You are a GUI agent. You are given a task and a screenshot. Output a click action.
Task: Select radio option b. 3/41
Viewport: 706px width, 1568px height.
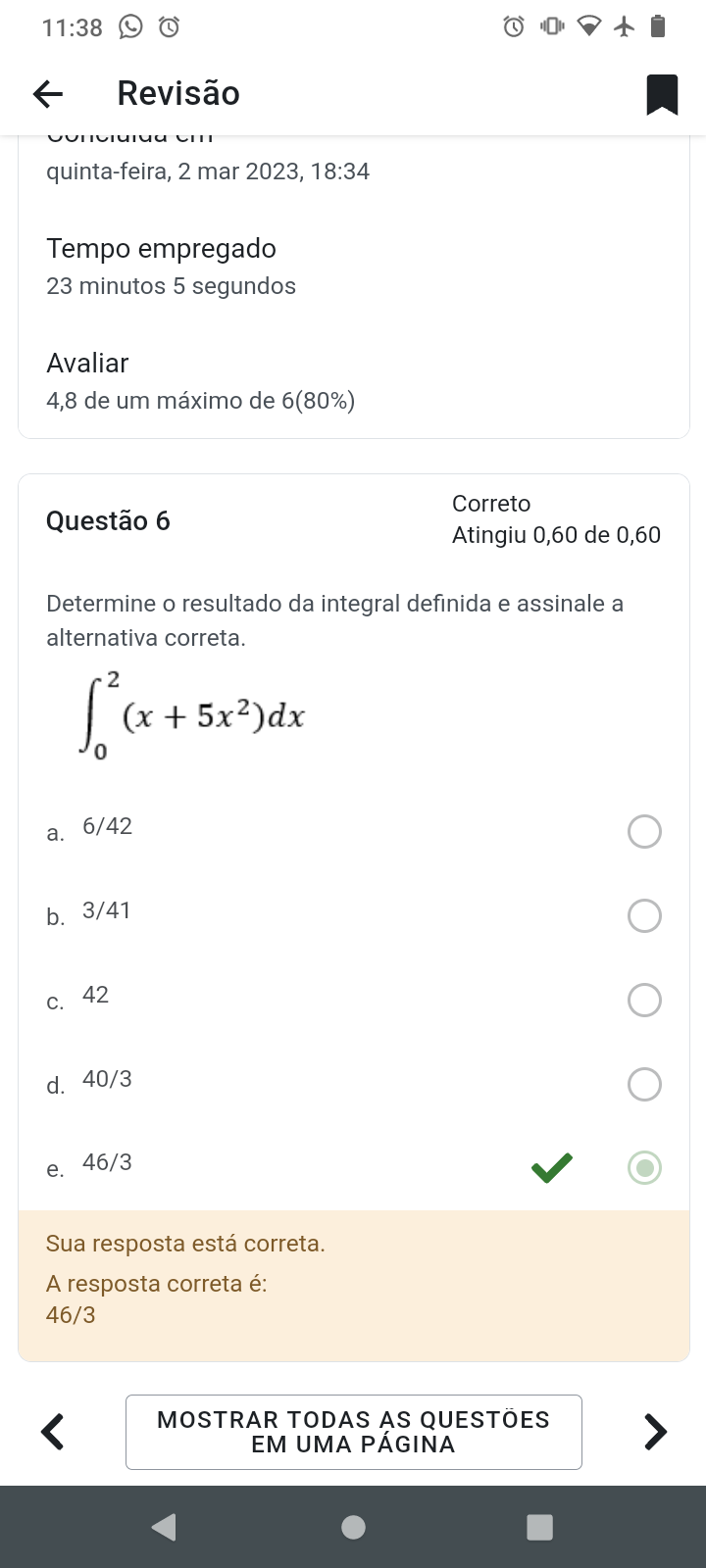coord(644,916)
